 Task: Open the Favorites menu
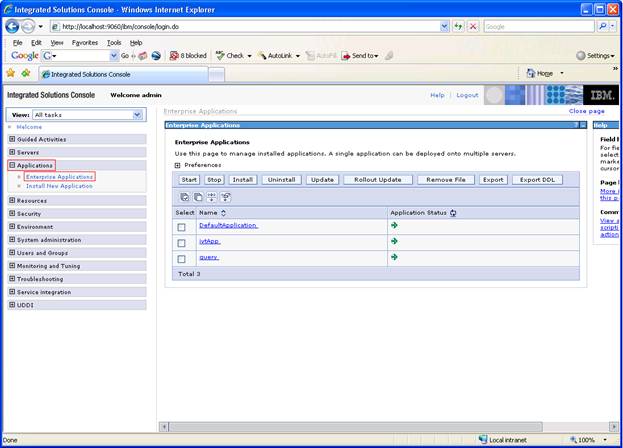(x=85, y=42)
